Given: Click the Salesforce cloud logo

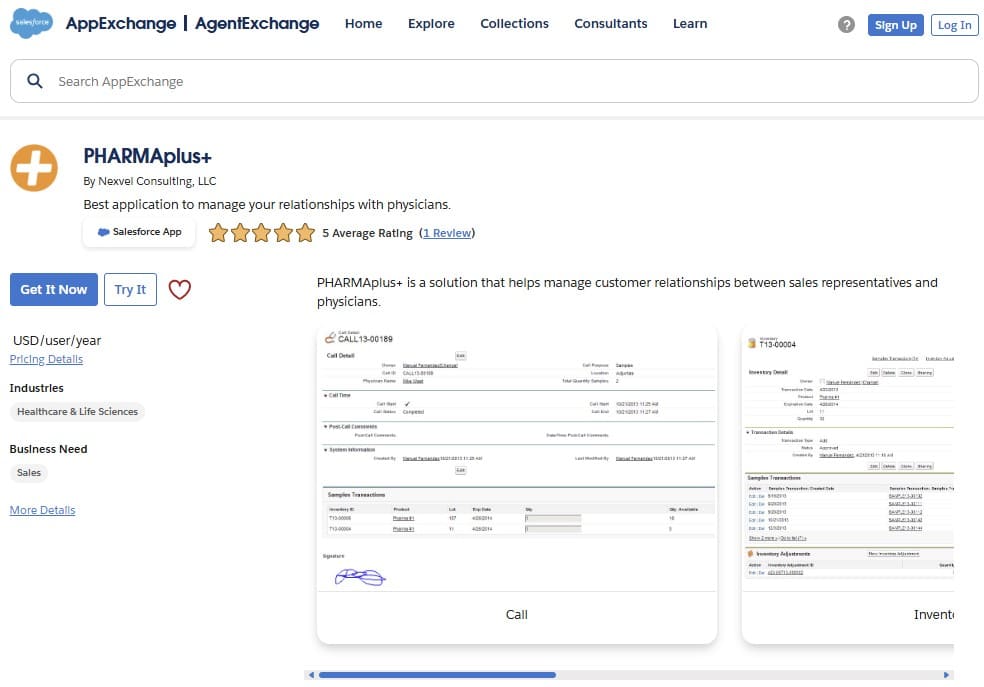Looking at the screenshot, I should [31, 23].
